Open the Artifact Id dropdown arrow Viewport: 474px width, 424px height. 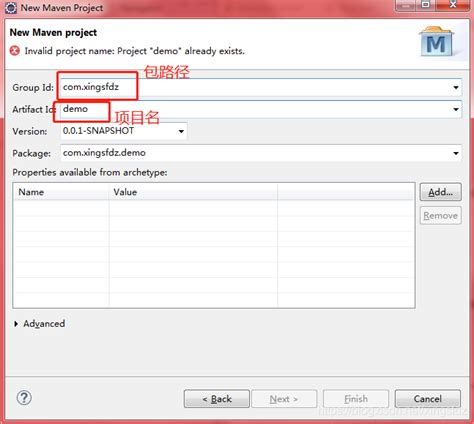456,109
